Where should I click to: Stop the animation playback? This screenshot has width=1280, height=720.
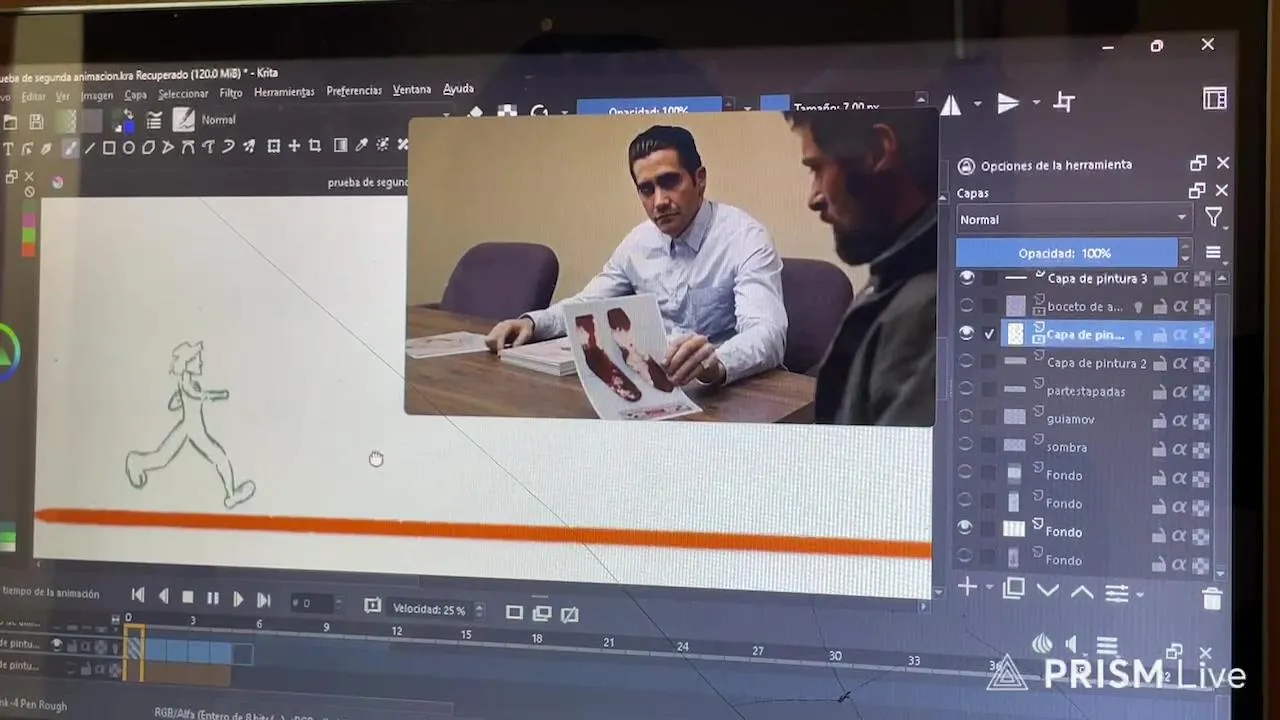click(188, 597)
